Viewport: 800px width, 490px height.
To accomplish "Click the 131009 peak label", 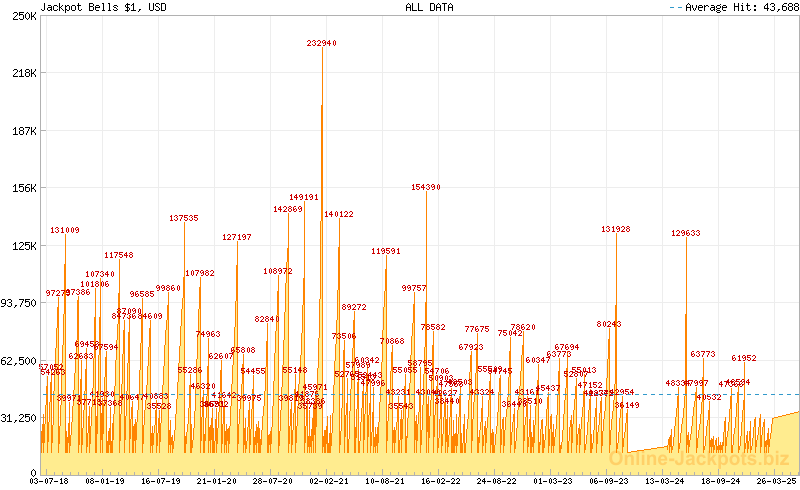I will (65, 230).
